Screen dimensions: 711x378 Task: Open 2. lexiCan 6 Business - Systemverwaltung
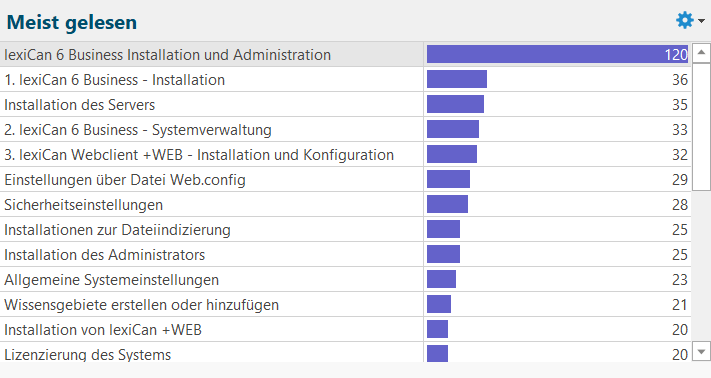[x=346, y=130]
